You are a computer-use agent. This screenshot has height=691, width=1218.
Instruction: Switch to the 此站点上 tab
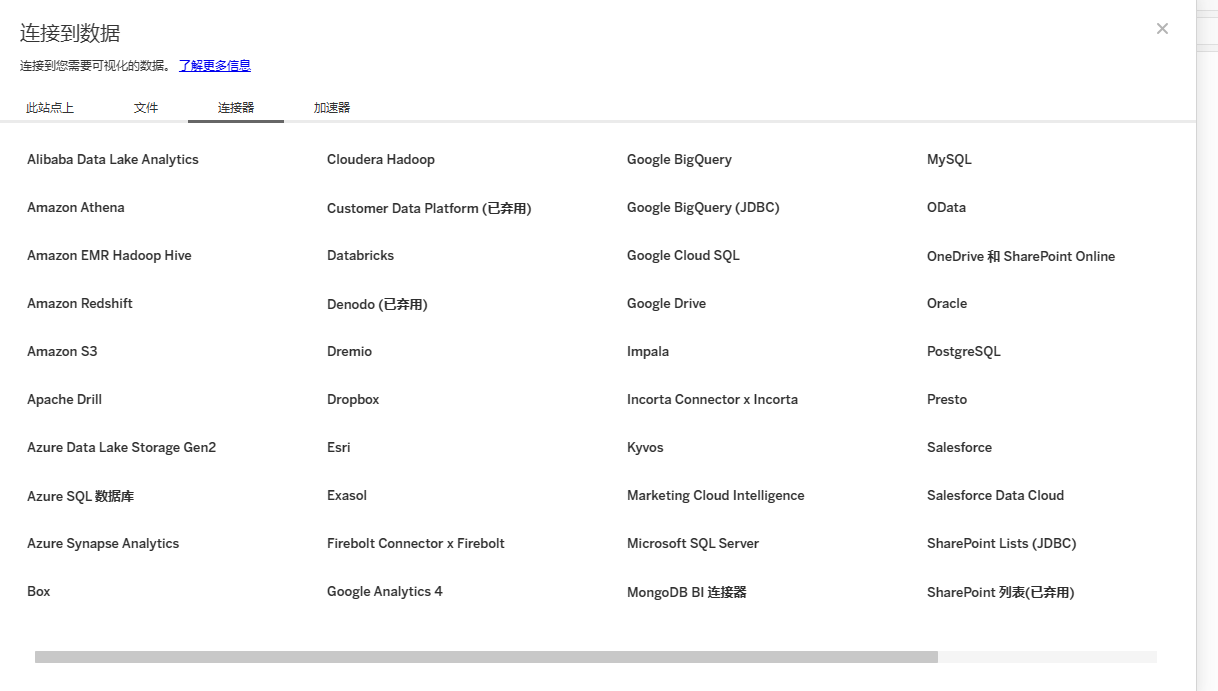(50, 107)
